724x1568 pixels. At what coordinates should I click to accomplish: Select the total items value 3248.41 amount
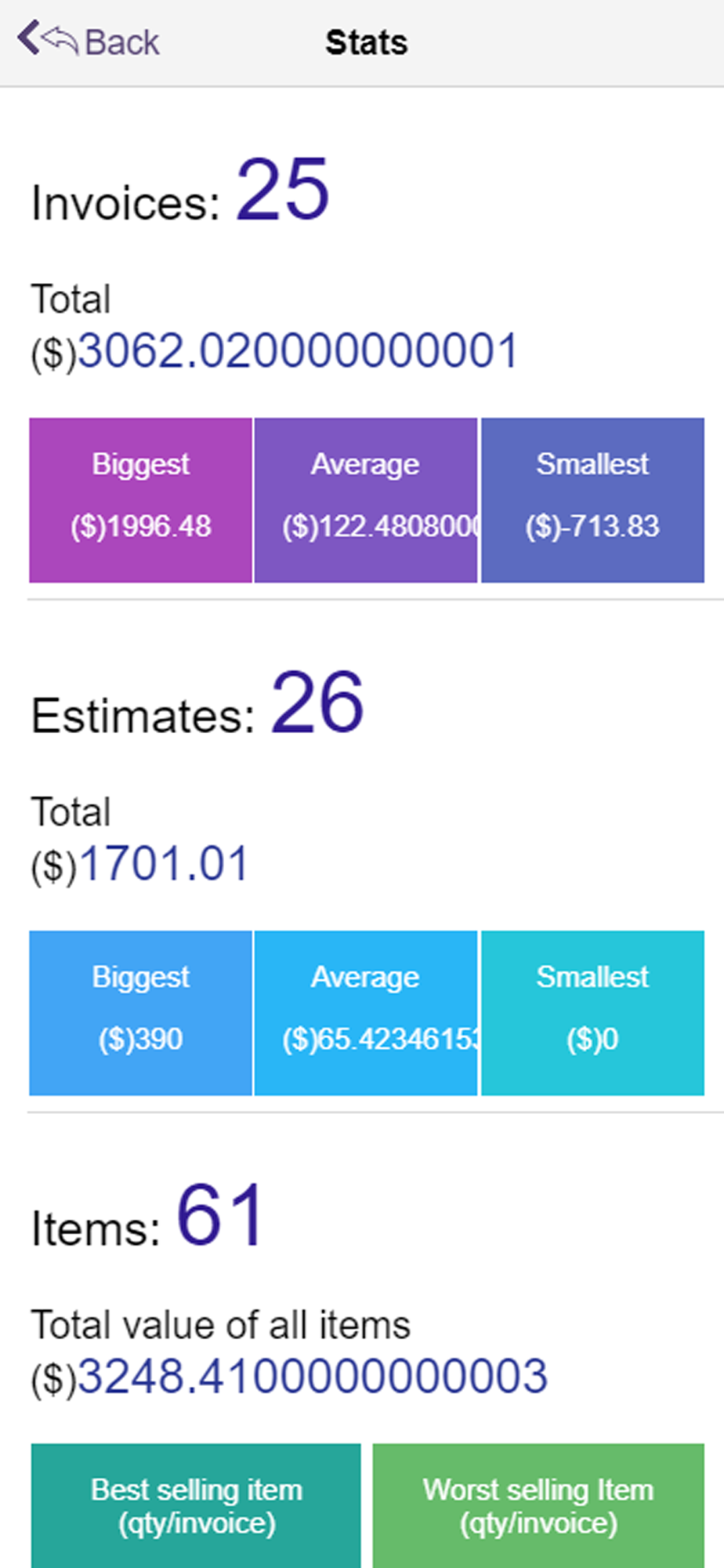313,1377
